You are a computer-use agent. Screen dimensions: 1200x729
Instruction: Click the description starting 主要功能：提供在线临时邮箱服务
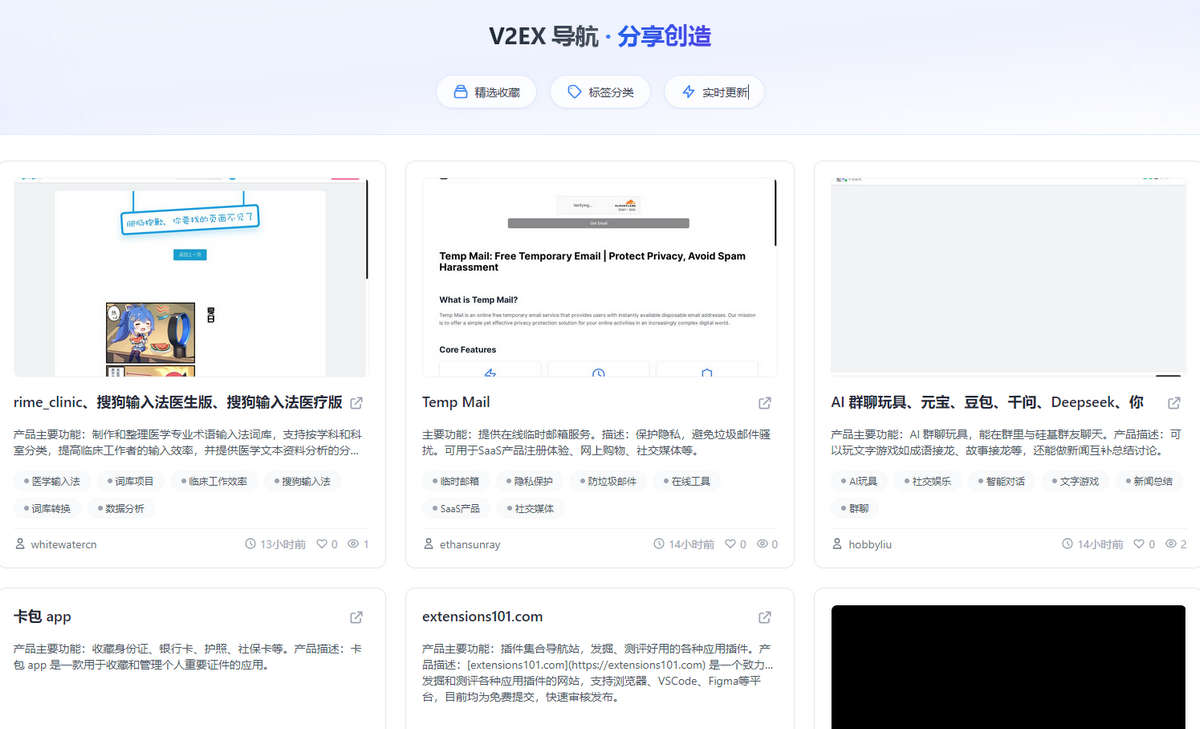point(596,443)
